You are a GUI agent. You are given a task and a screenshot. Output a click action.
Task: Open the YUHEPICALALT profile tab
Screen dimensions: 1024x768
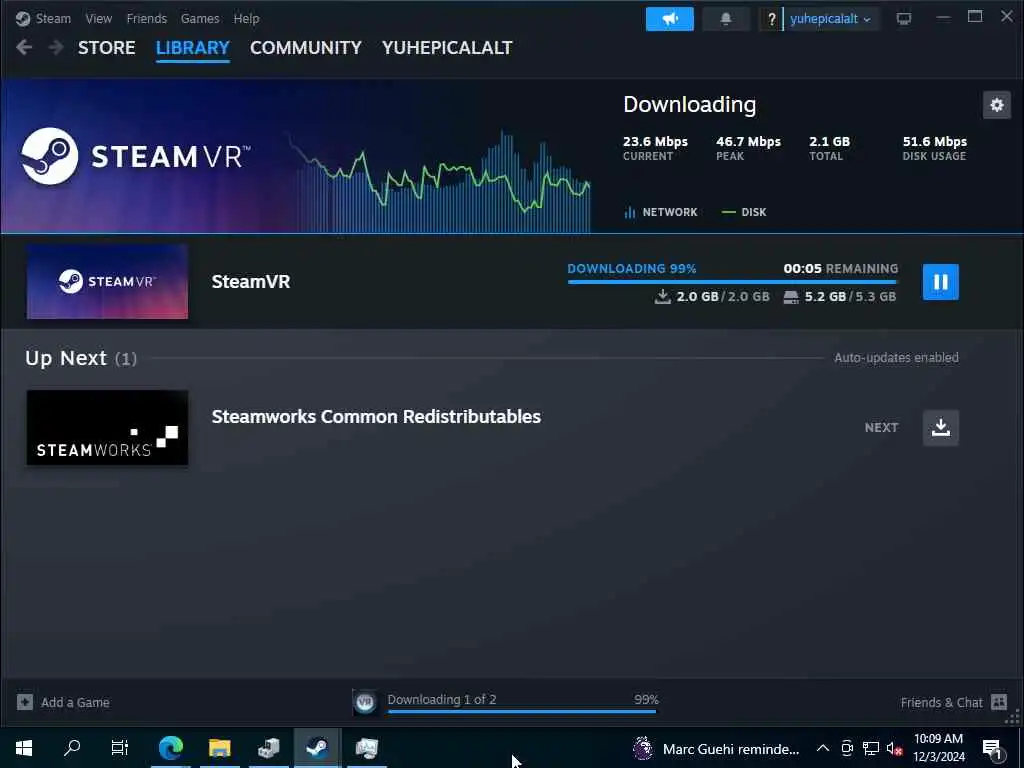(447, 48)
